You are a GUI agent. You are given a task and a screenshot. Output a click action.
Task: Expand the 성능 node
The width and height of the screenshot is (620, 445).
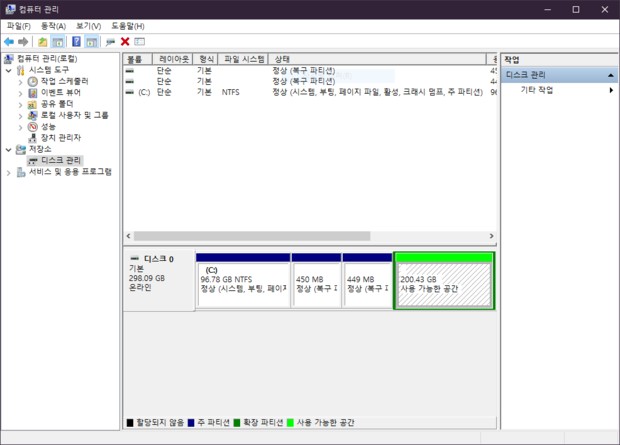tap(21, 127)
